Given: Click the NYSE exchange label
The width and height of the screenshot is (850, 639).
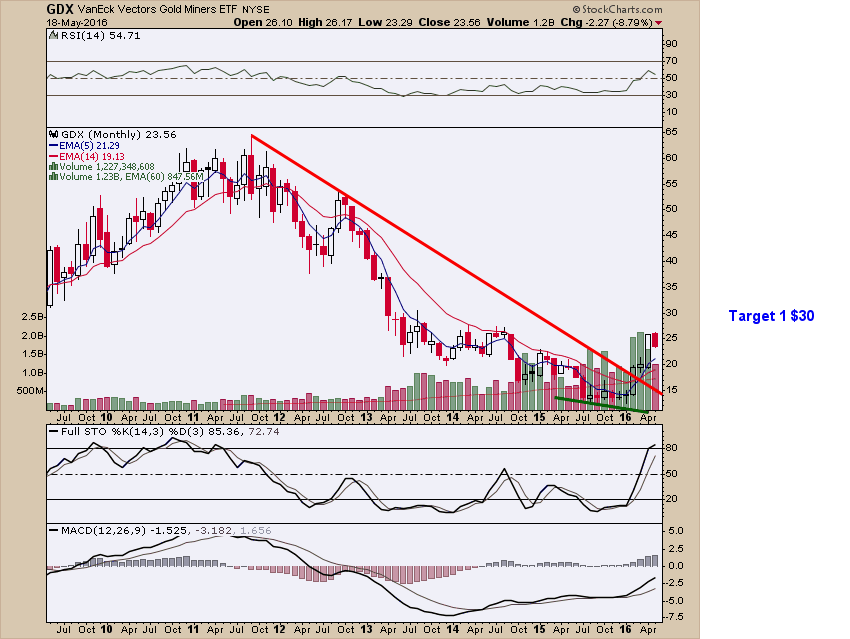Looking at the screenshot, I should [255, 10].
